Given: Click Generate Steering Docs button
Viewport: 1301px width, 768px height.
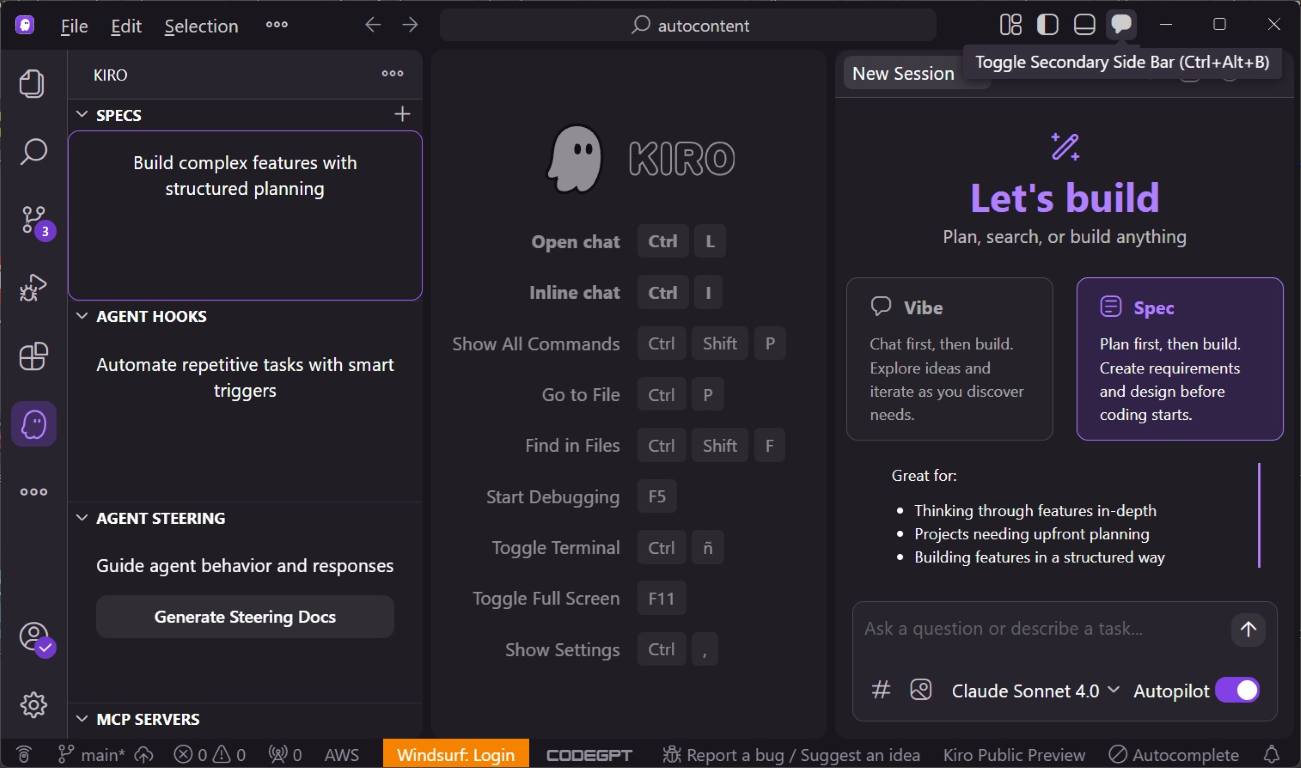Looking at the screenshot, I should pos(245,617).
